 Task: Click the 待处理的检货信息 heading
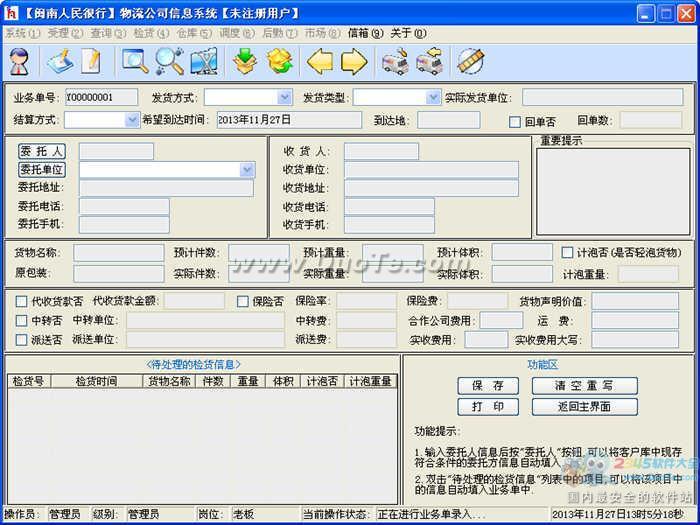[x=193, y=365]
